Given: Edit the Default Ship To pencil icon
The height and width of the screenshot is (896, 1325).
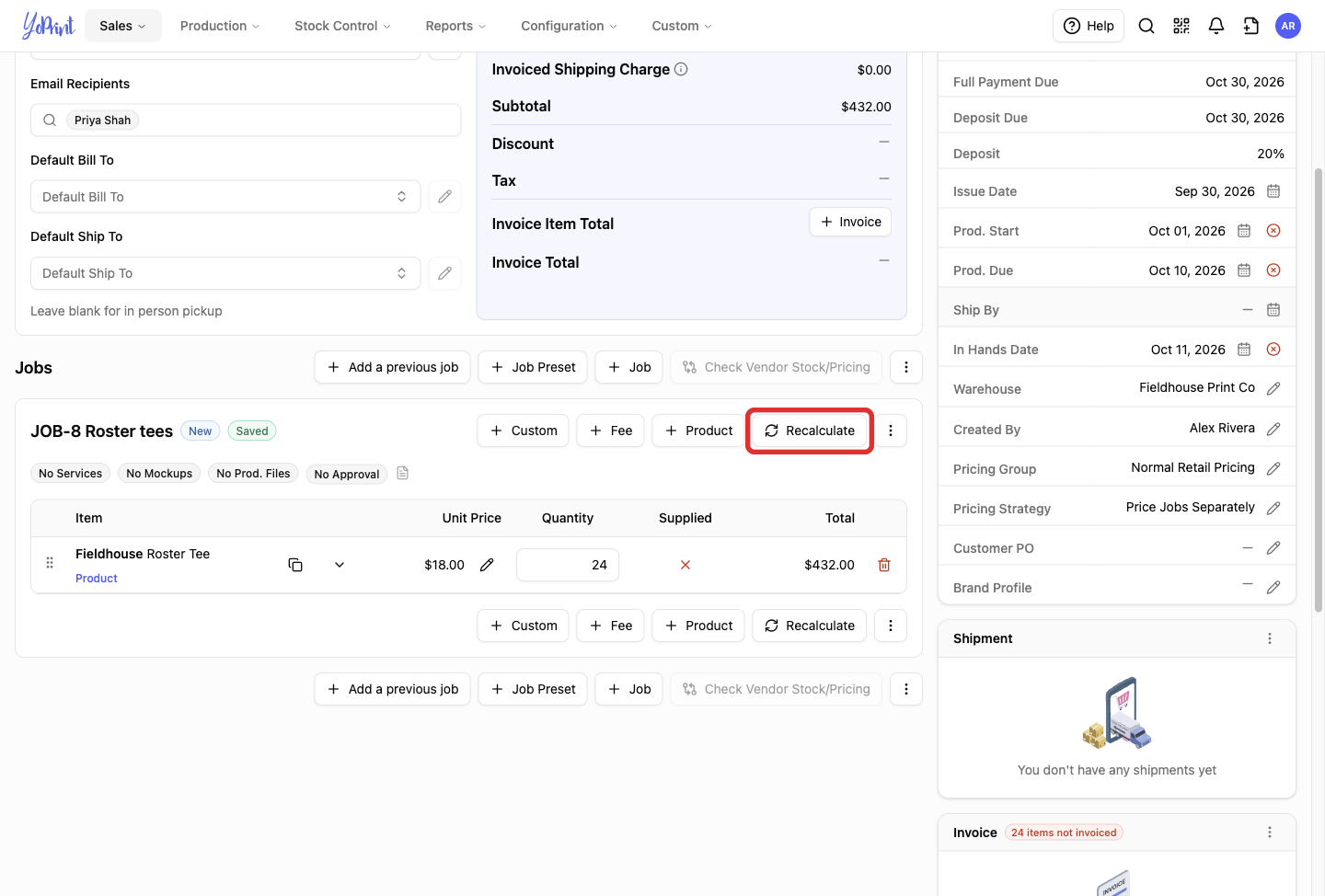Looking at the screenshot, I should click(444, 273).
